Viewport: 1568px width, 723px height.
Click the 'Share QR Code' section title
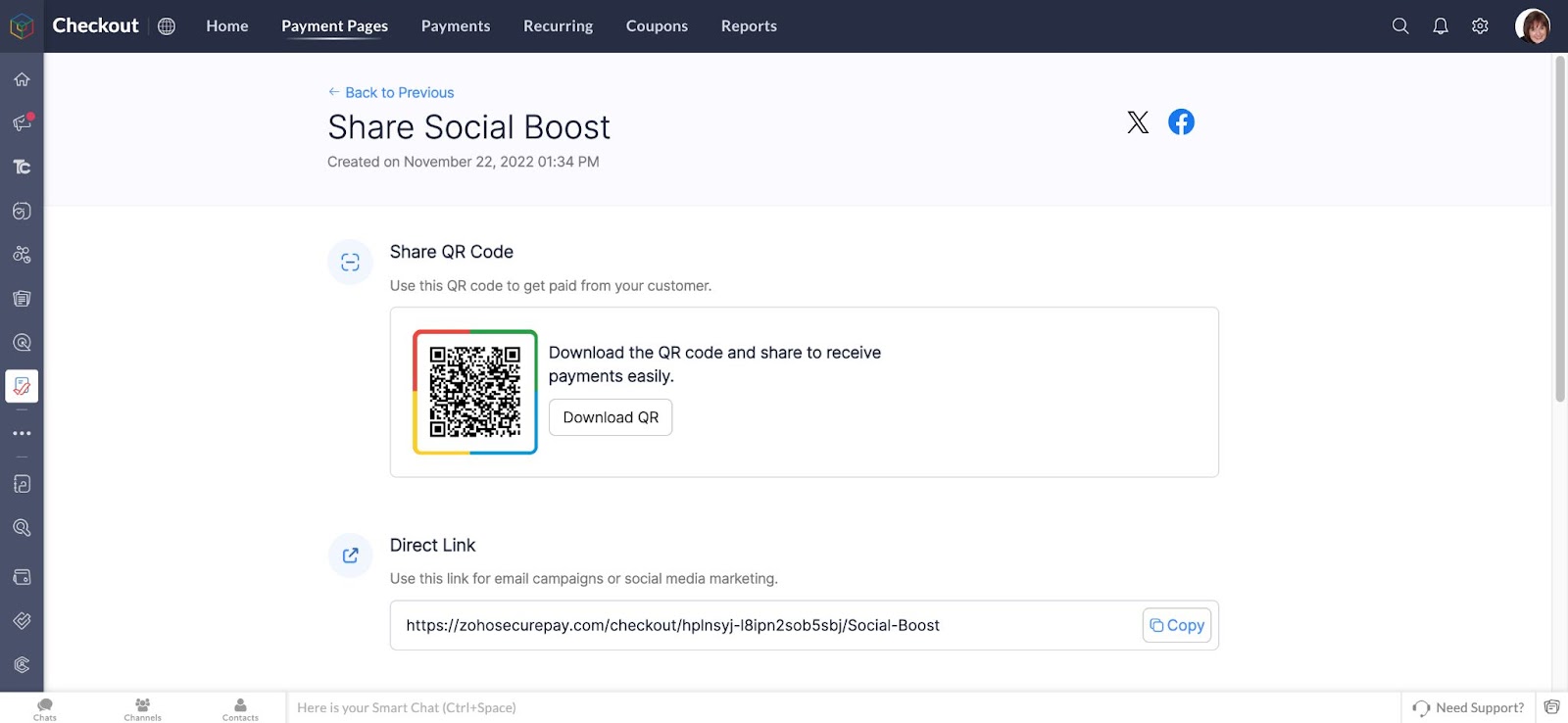pyautogui.click(x=452, y=252)
